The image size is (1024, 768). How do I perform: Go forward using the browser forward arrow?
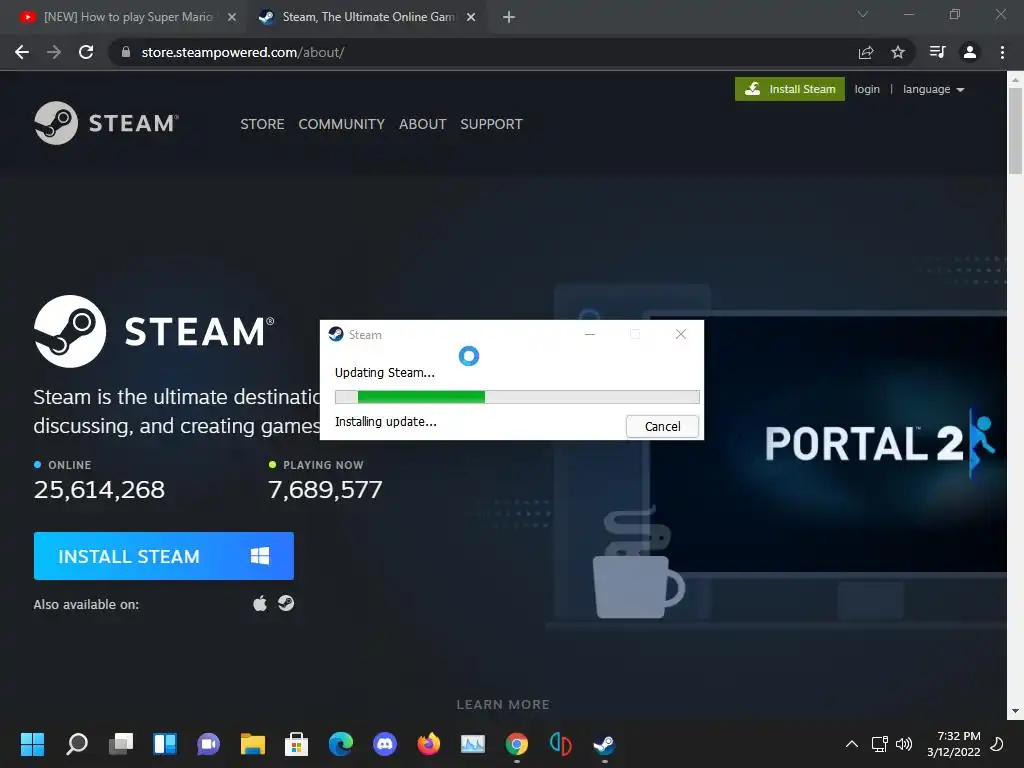tap(54, 52)
